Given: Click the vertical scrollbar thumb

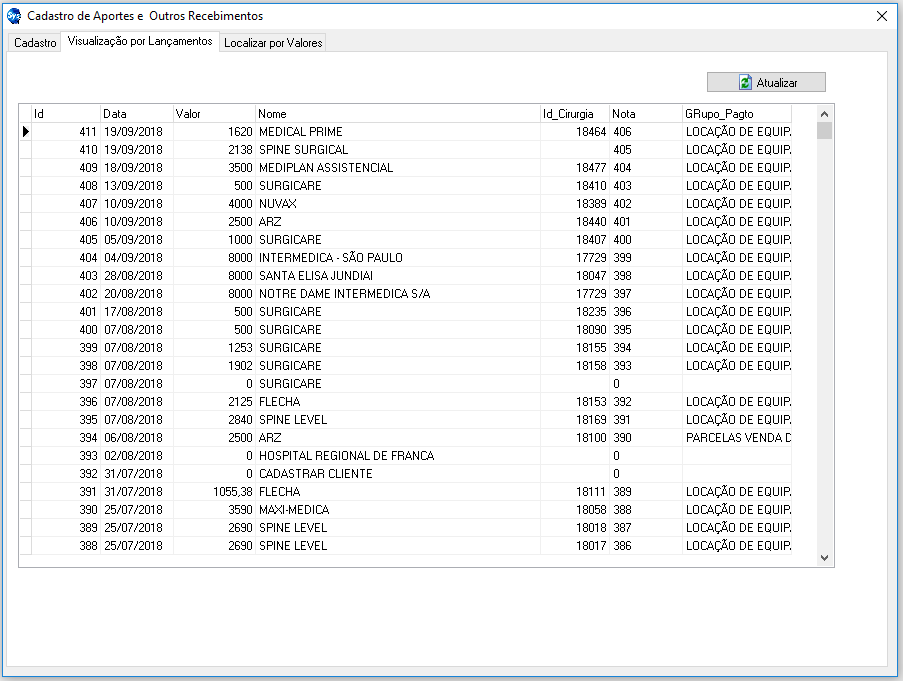Looking at the screenshot, I should 824,131.
